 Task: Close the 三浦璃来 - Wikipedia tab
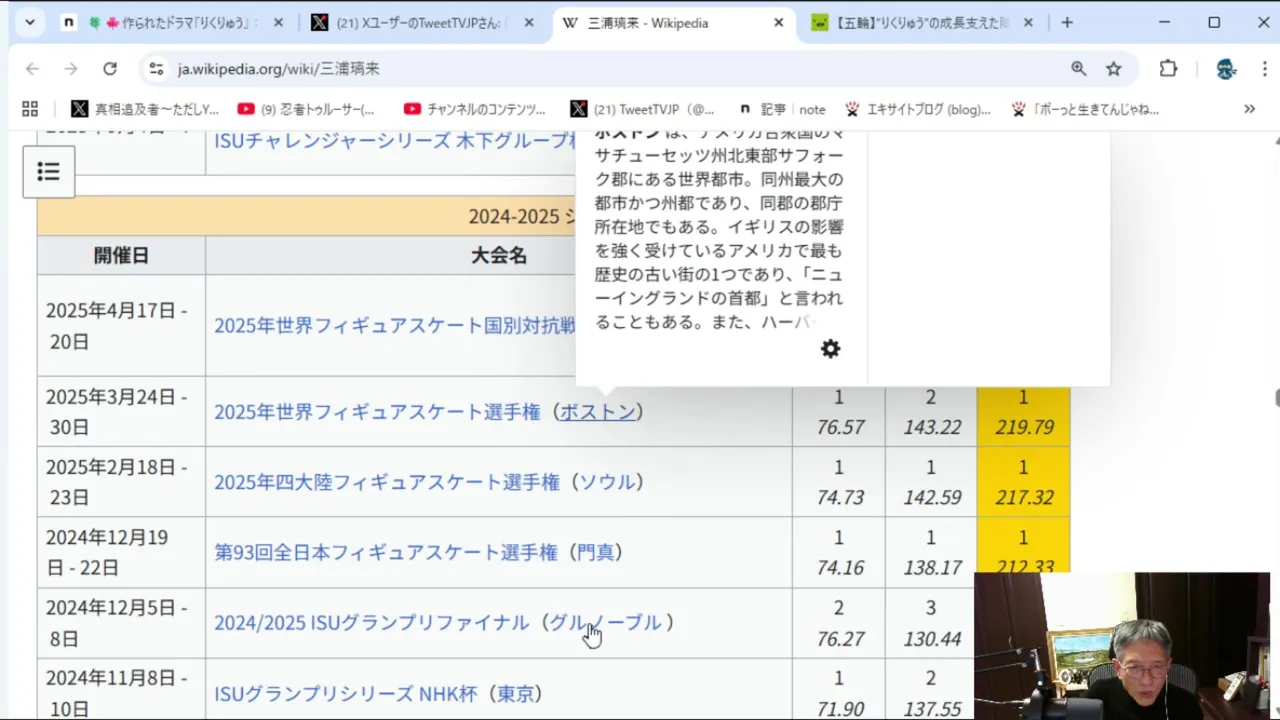pos(778,22)
